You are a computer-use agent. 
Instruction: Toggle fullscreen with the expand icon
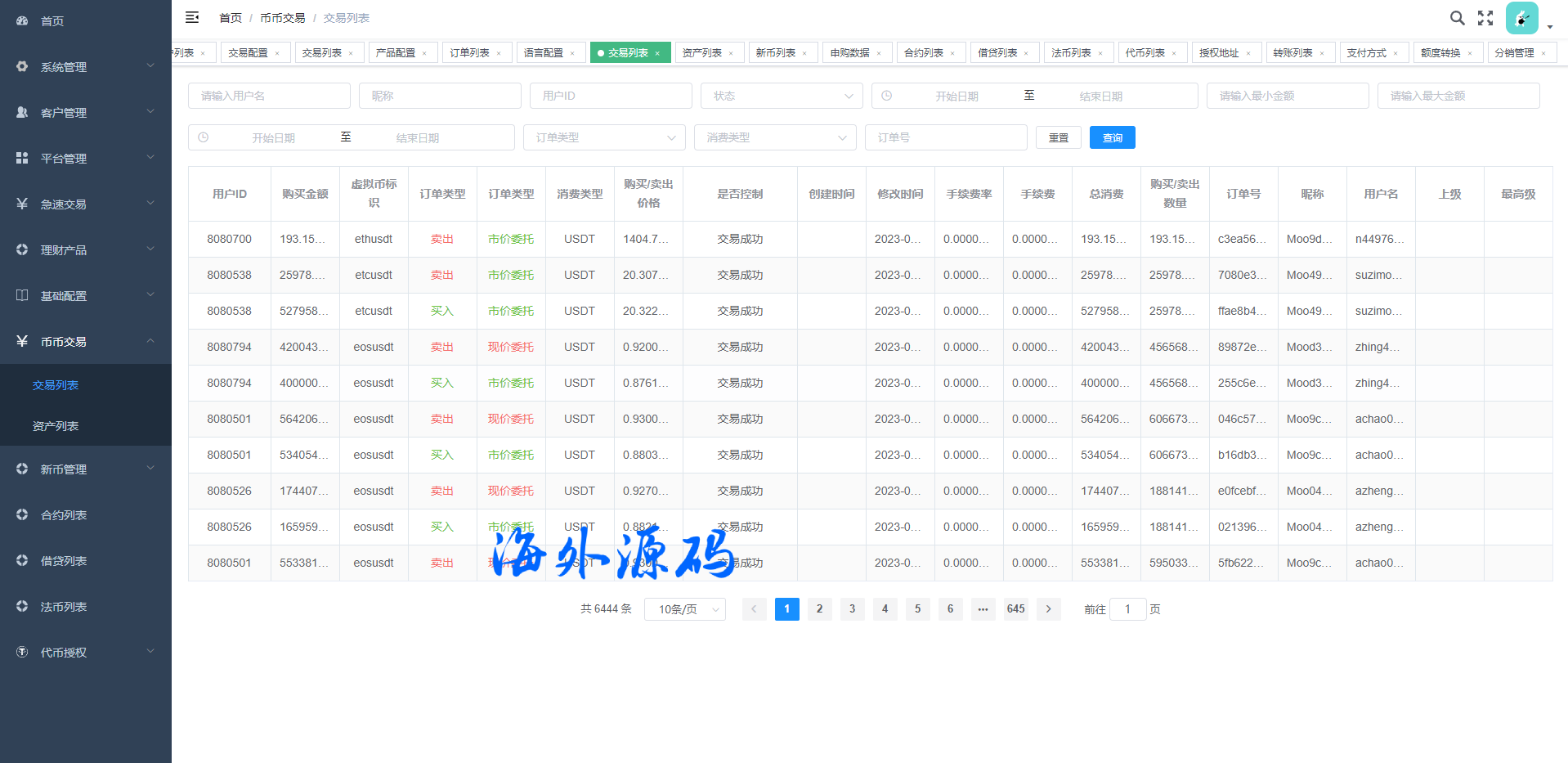click(1485, 18)
